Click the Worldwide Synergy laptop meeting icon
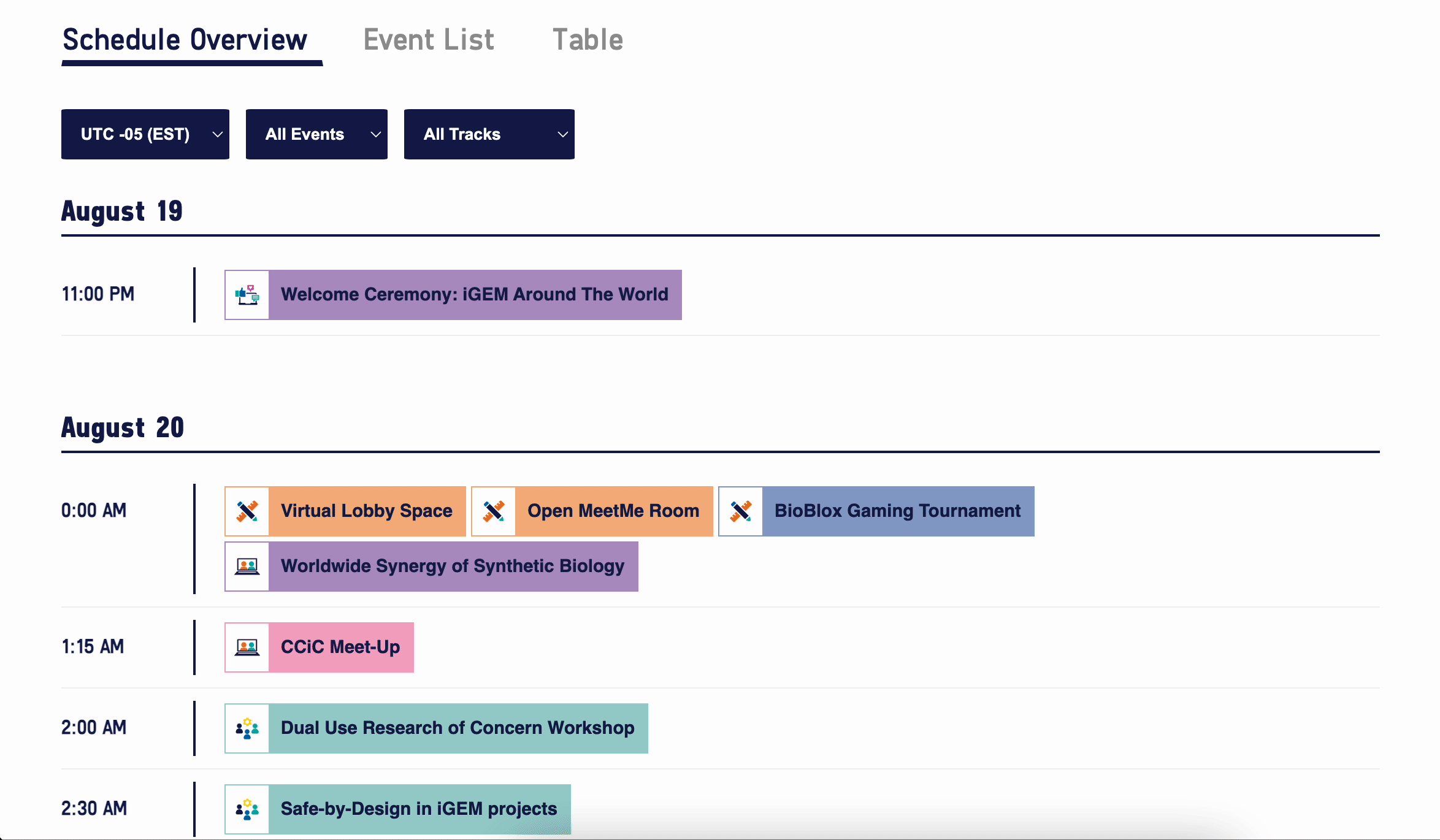This screenshot has width=1440, height=840. point(247,567)
